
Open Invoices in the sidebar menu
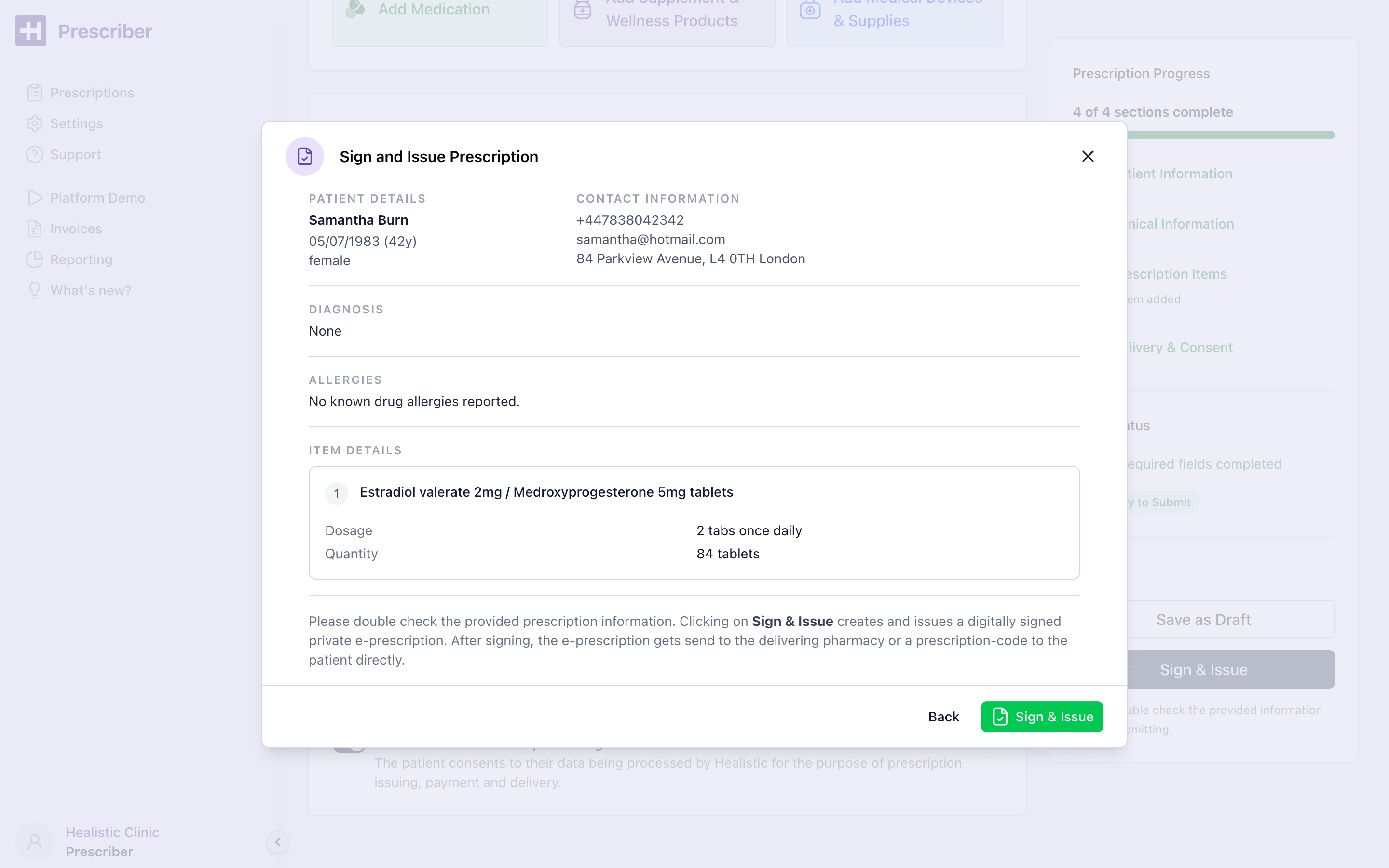click(x=76, y=229)
